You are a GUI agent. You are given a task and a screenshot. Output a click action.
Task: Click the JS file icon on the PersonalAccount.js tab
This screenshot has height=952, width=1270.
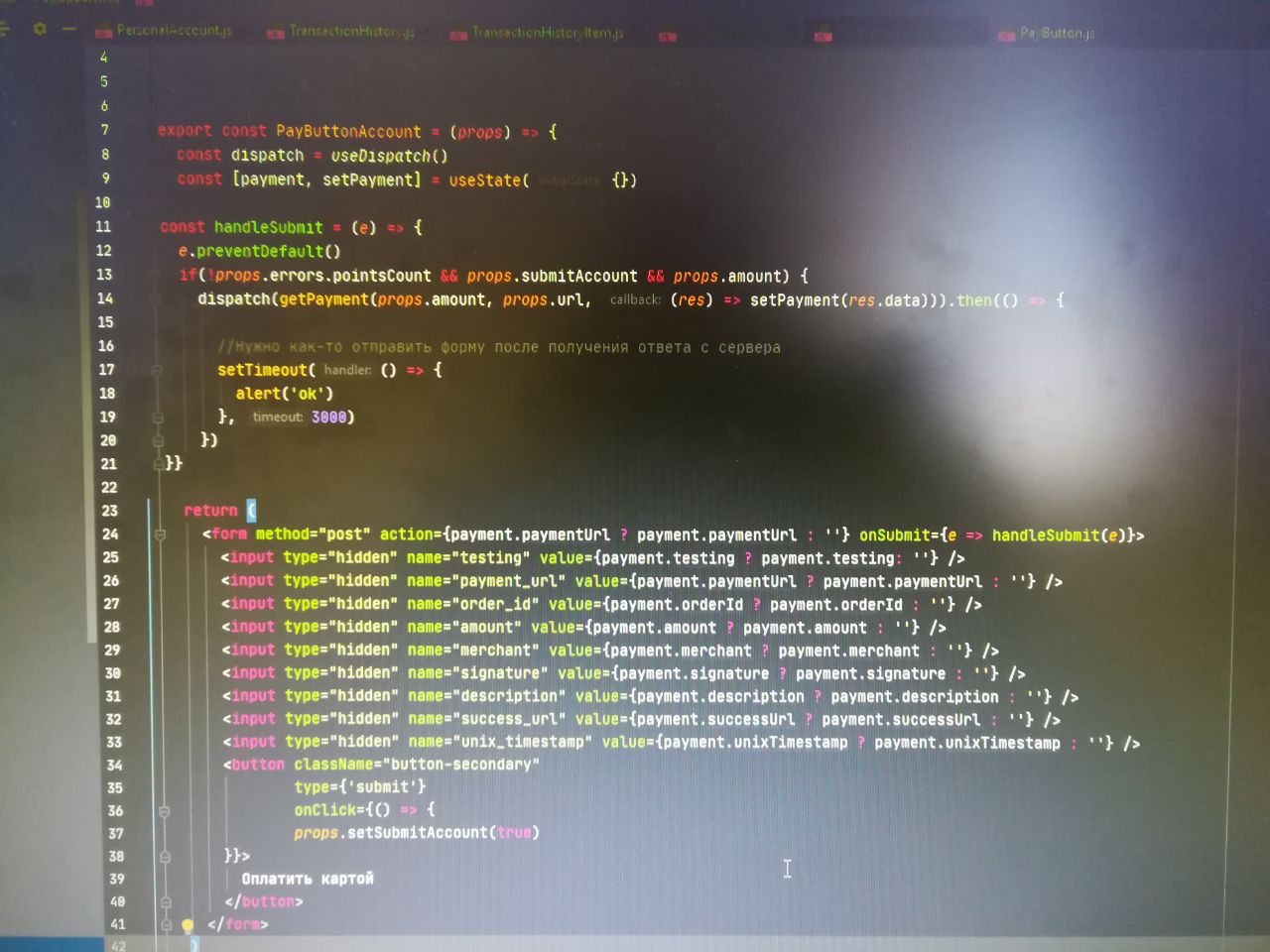click(x=103, y=32)
